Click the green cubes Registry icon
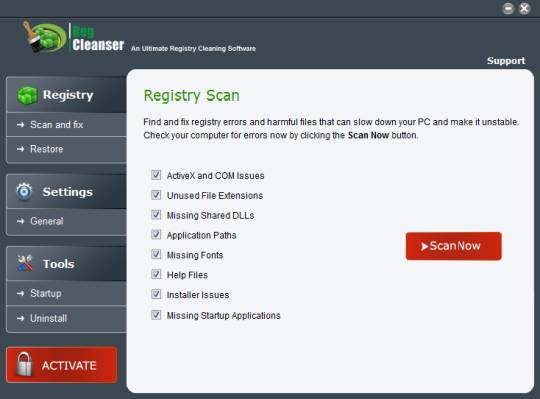Image resolution: width=540 pixels, height=399 pixels. (x=27, y=95)
